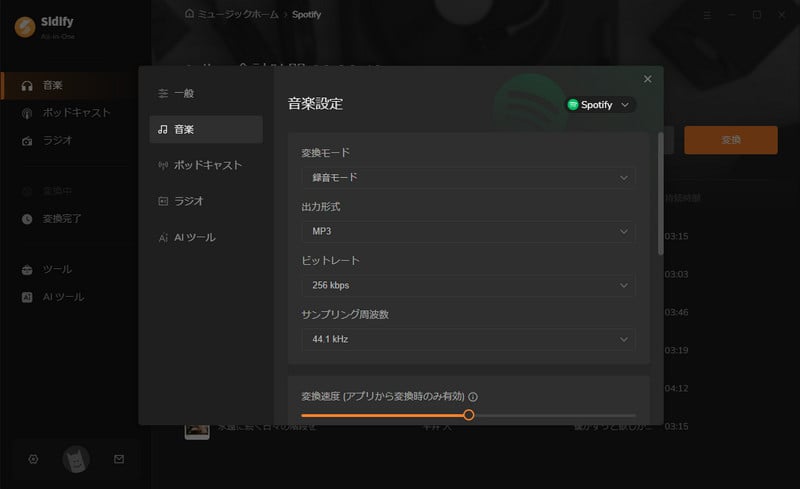
Task: Click the 04:12 track duration
Action: click(677, 388)
